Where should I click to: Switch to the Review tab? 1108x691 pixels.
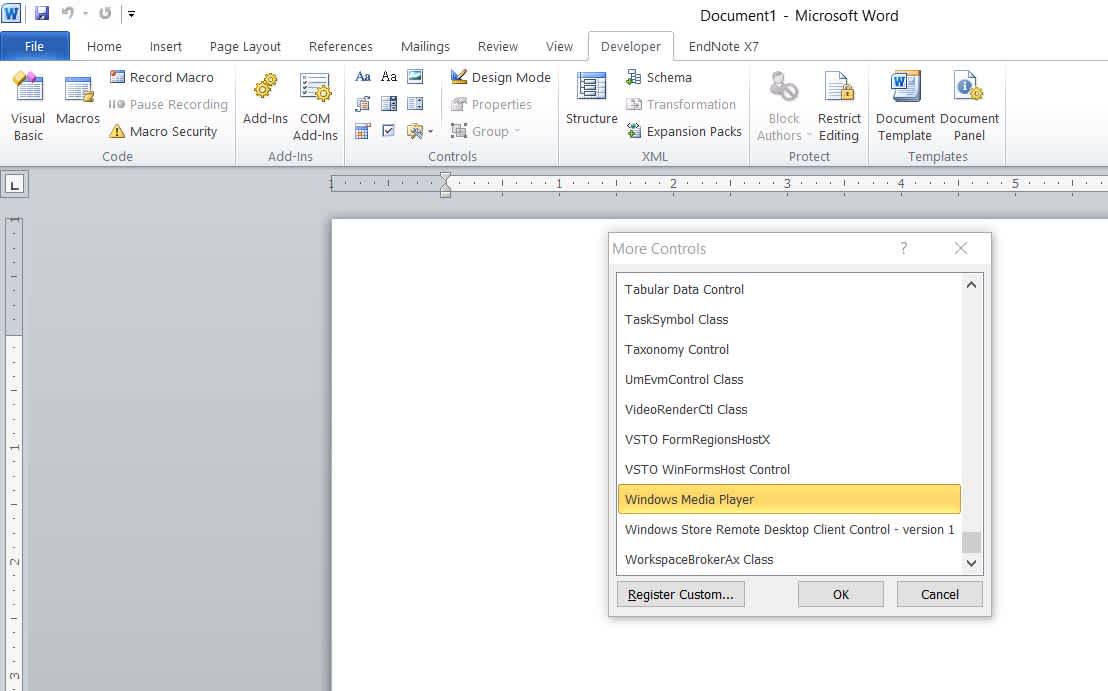497,46
